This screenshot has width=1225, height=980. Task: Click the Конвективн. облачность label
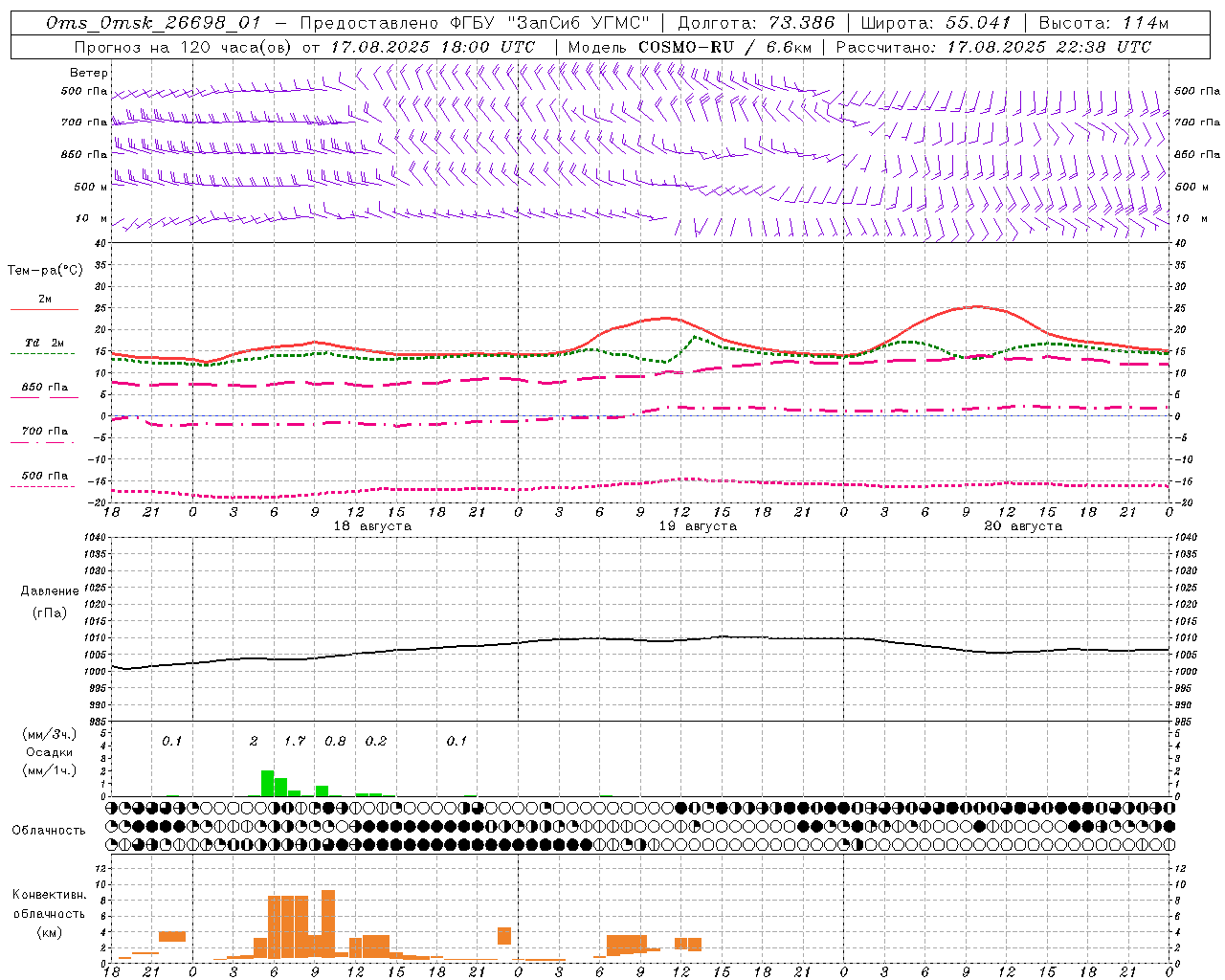pyautogui.click(x=49, y=903)
